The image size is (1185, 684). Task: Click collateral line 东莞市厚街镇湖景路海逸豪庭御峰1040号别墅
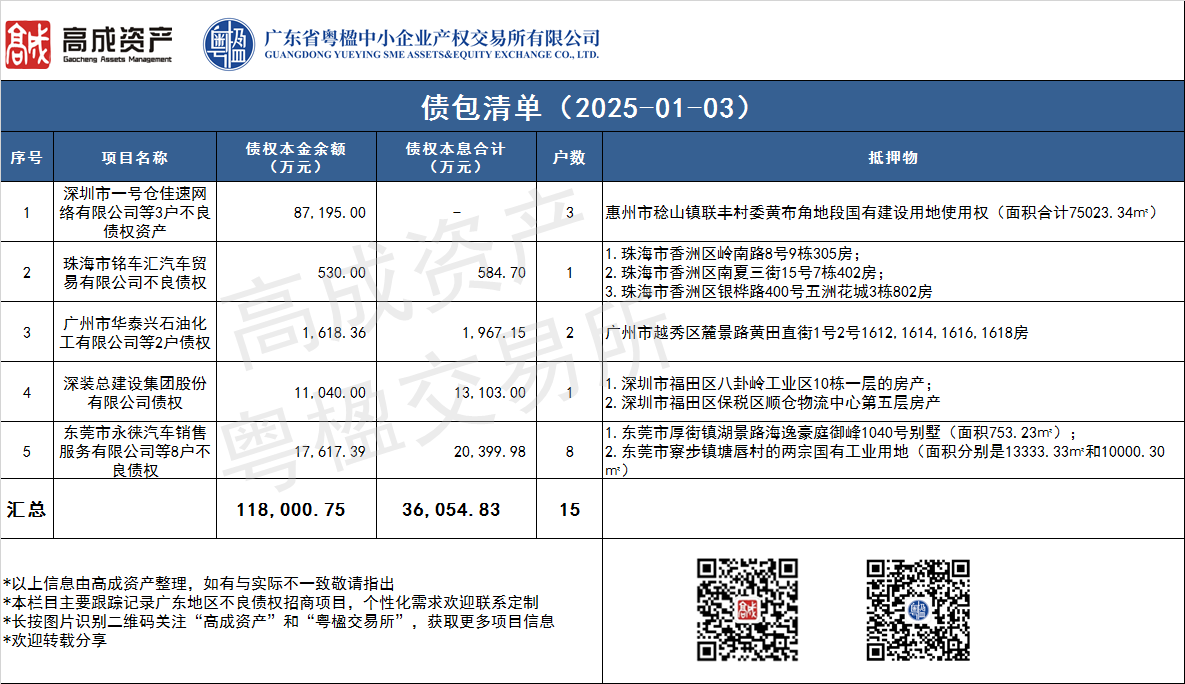(781, 432)
